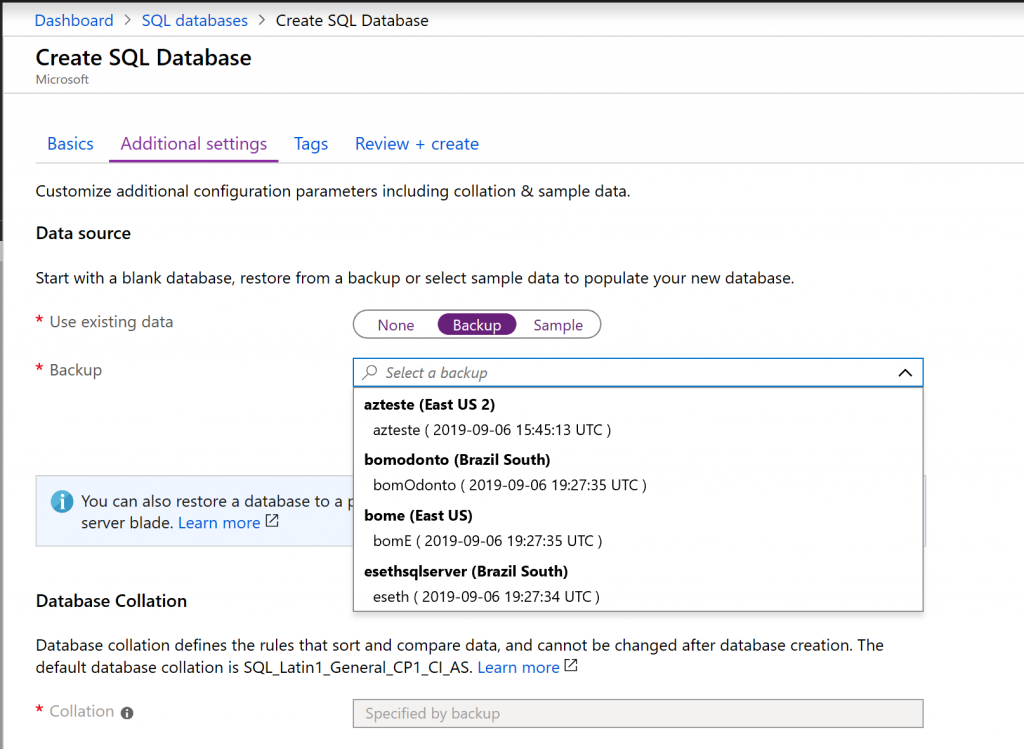This screenshot has height=749, width=1024.
Task: Select the Backup data source option
Action: click(x=477, y=325)
